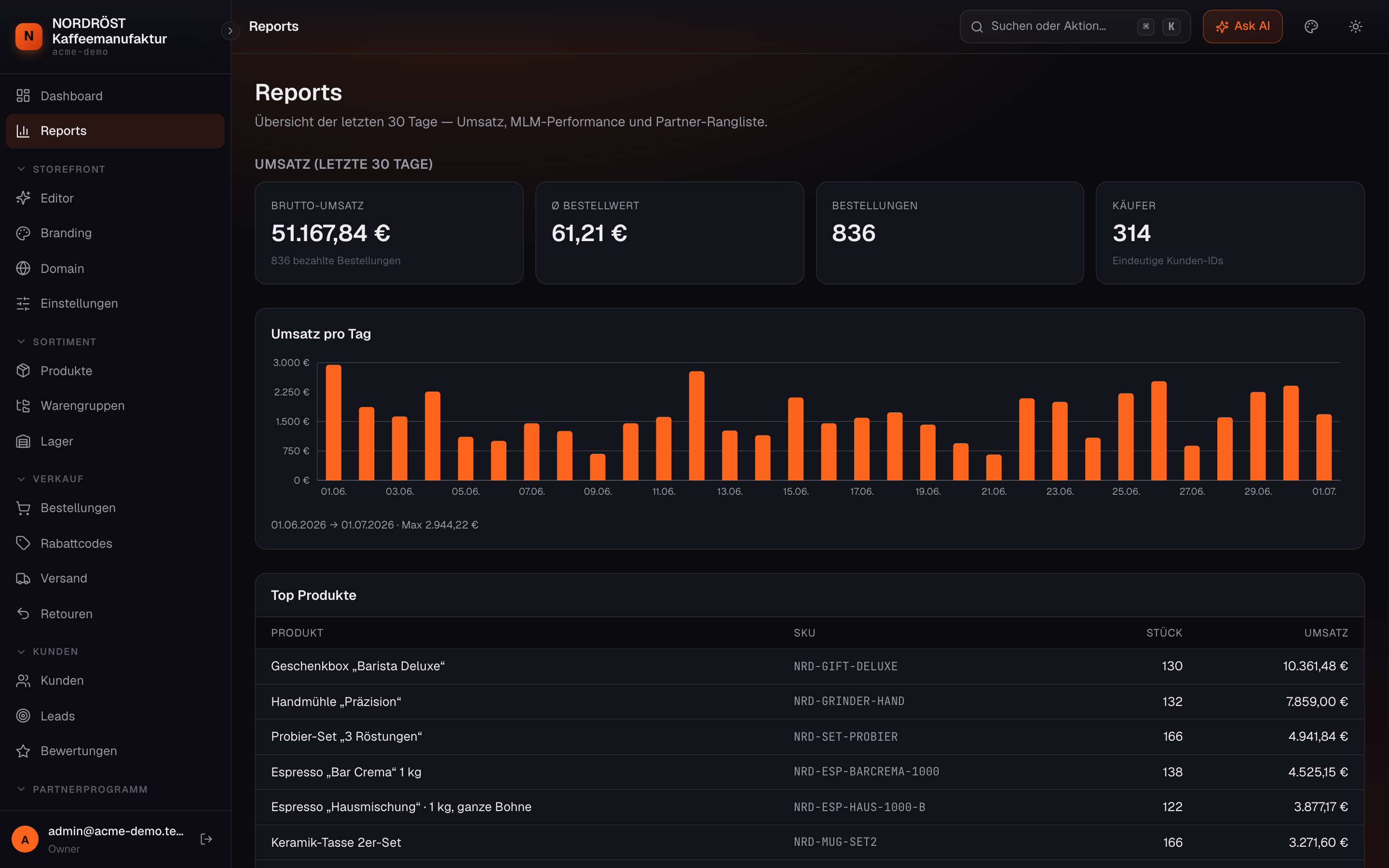
Task: Open the Leads target icon
Action: pos(23,716)
